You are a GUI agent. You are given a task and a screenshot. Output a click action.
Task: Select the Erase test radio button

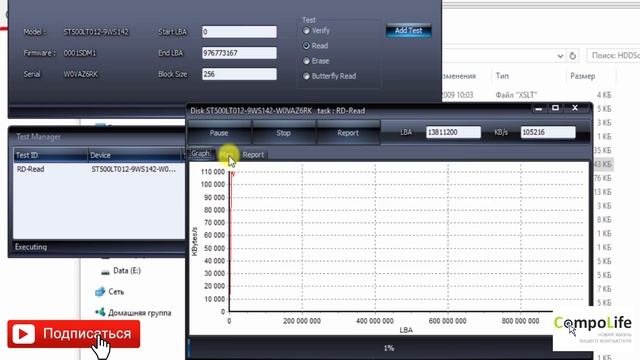click(x=306, y=61)
